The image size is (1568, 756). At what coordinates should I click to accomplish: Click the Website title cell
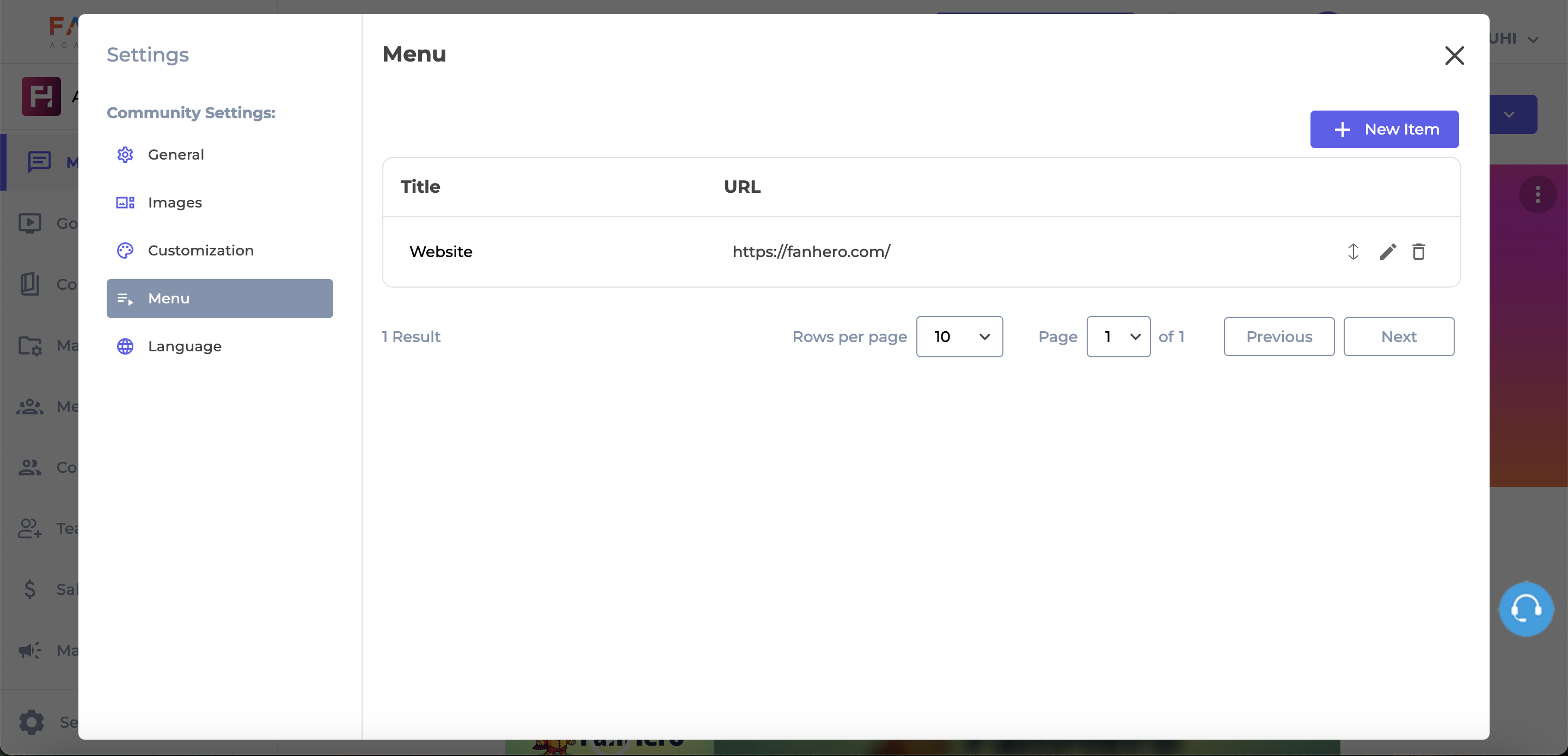440,252
